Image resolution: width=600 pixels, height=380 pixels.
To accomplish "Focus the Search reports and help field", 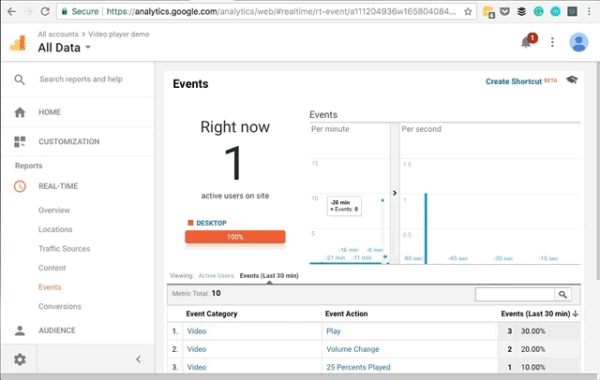I will (x=81, y=79).
